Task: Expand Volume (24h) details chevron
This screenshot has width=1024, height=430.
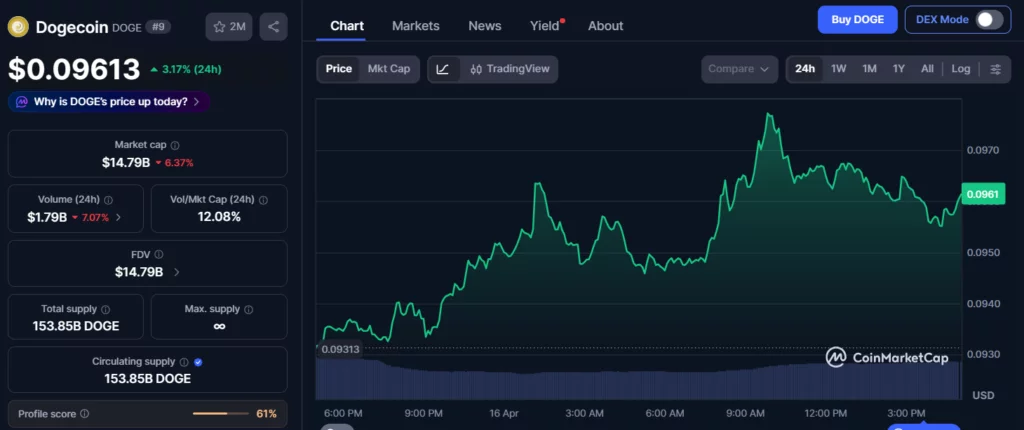Action: (x=119, y=217)
